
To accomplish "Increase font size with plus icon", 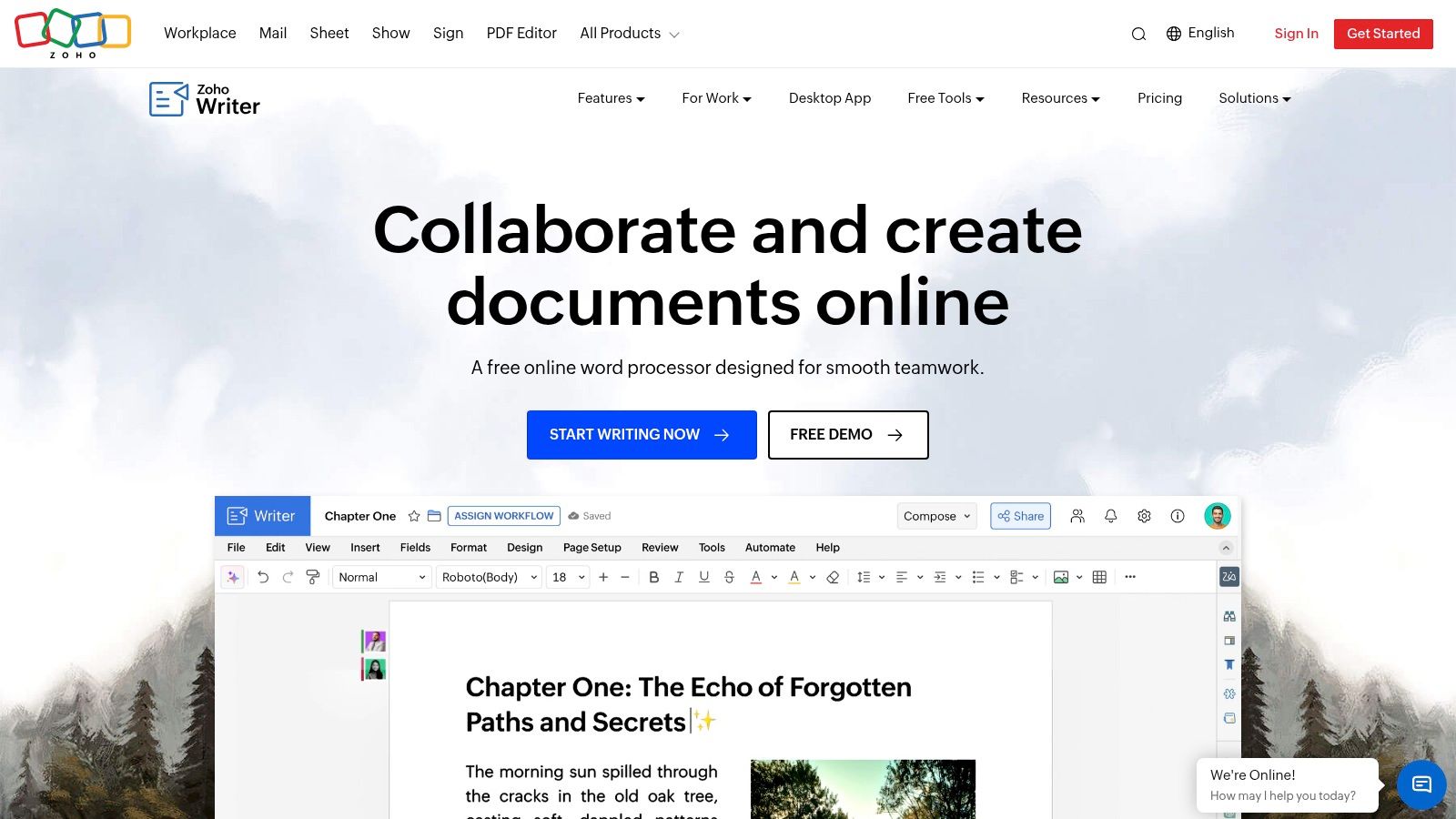I will pyautogui.click(x=603, y=577).
